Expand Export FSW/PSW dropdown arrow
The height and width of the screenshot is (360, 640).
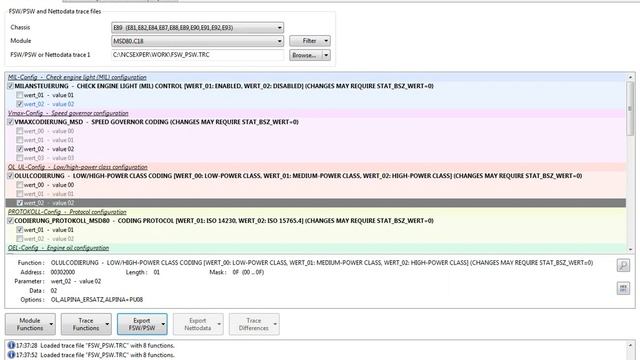(163, 324)
